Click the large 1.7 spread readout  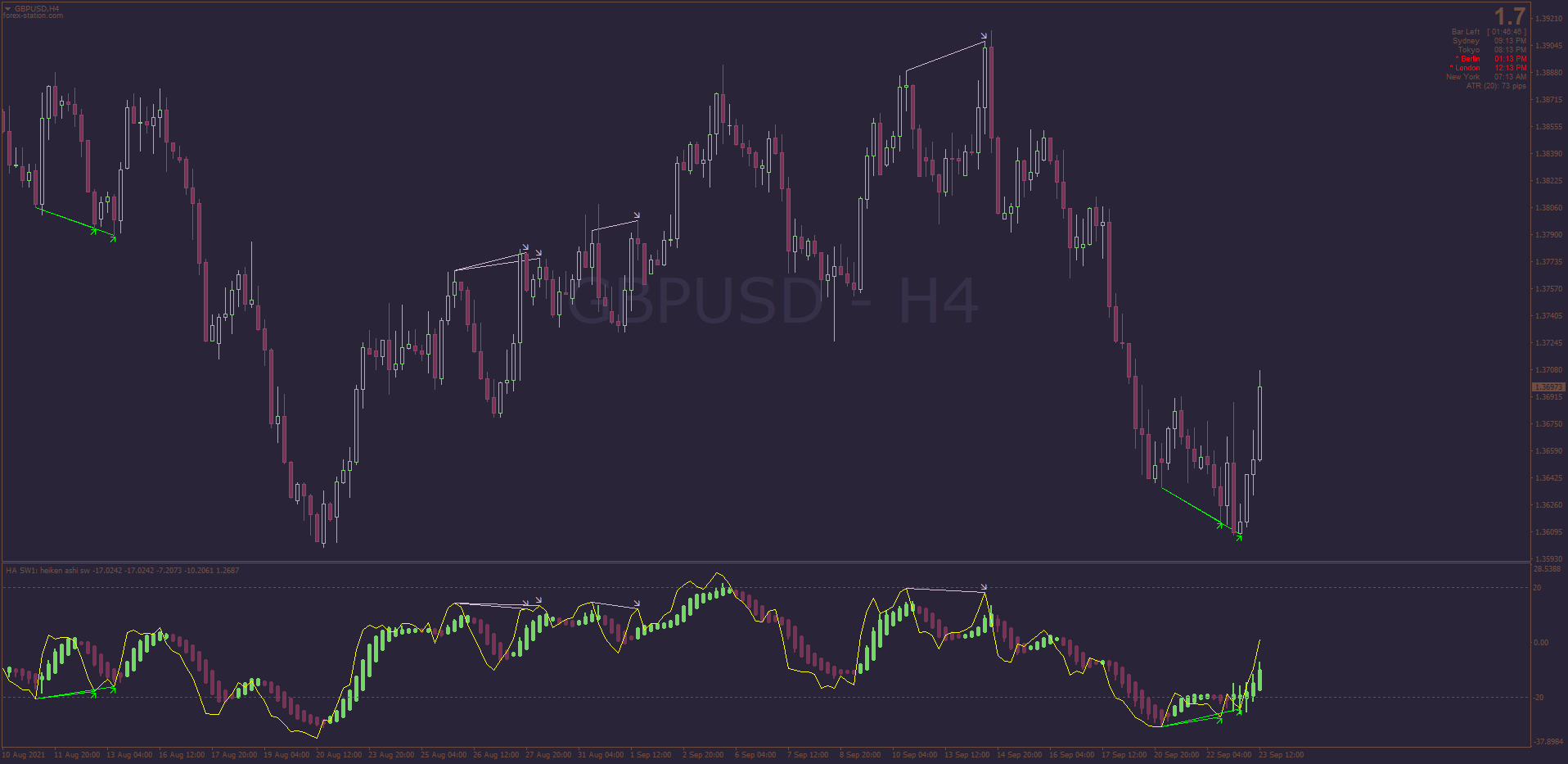[x=1509, y=16]
